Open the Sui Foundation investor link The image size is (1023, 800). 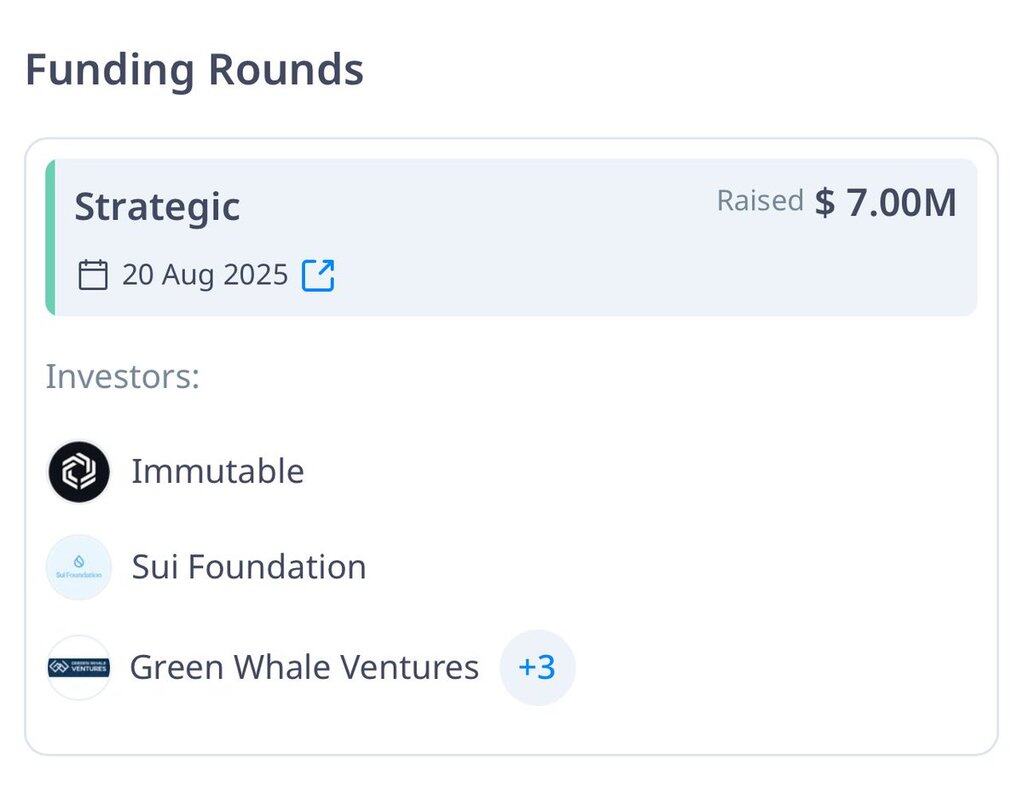point(249,566)
